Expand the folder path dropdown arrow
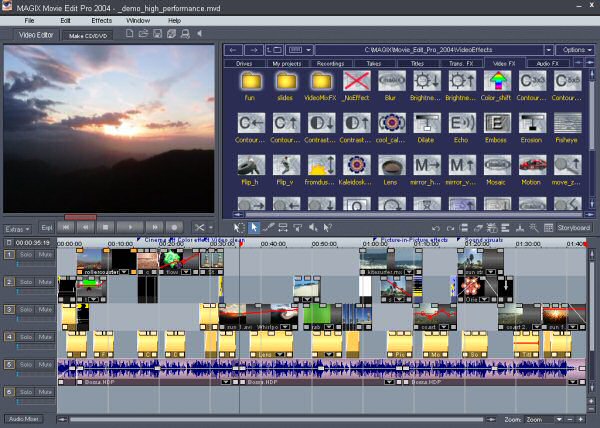Screen dimensions: 600x428 pyautogui.click(x=549, y=50)
